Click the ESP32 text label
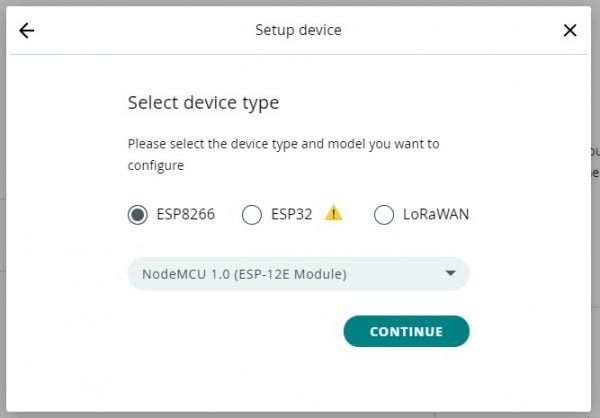The image size is (600, 418). click(292, 214)
